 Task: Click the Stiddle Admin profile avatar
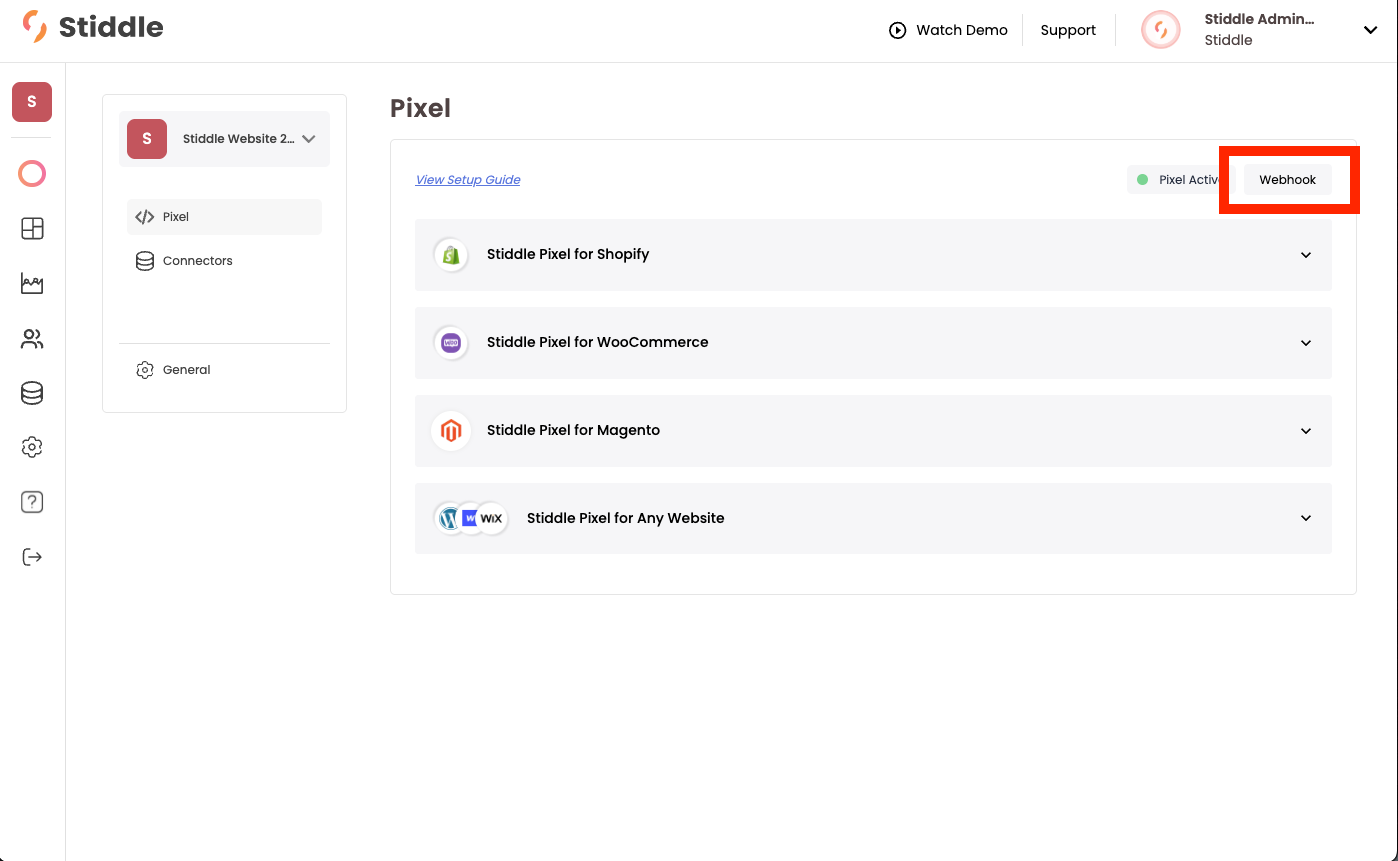(x=1161, y=30)
